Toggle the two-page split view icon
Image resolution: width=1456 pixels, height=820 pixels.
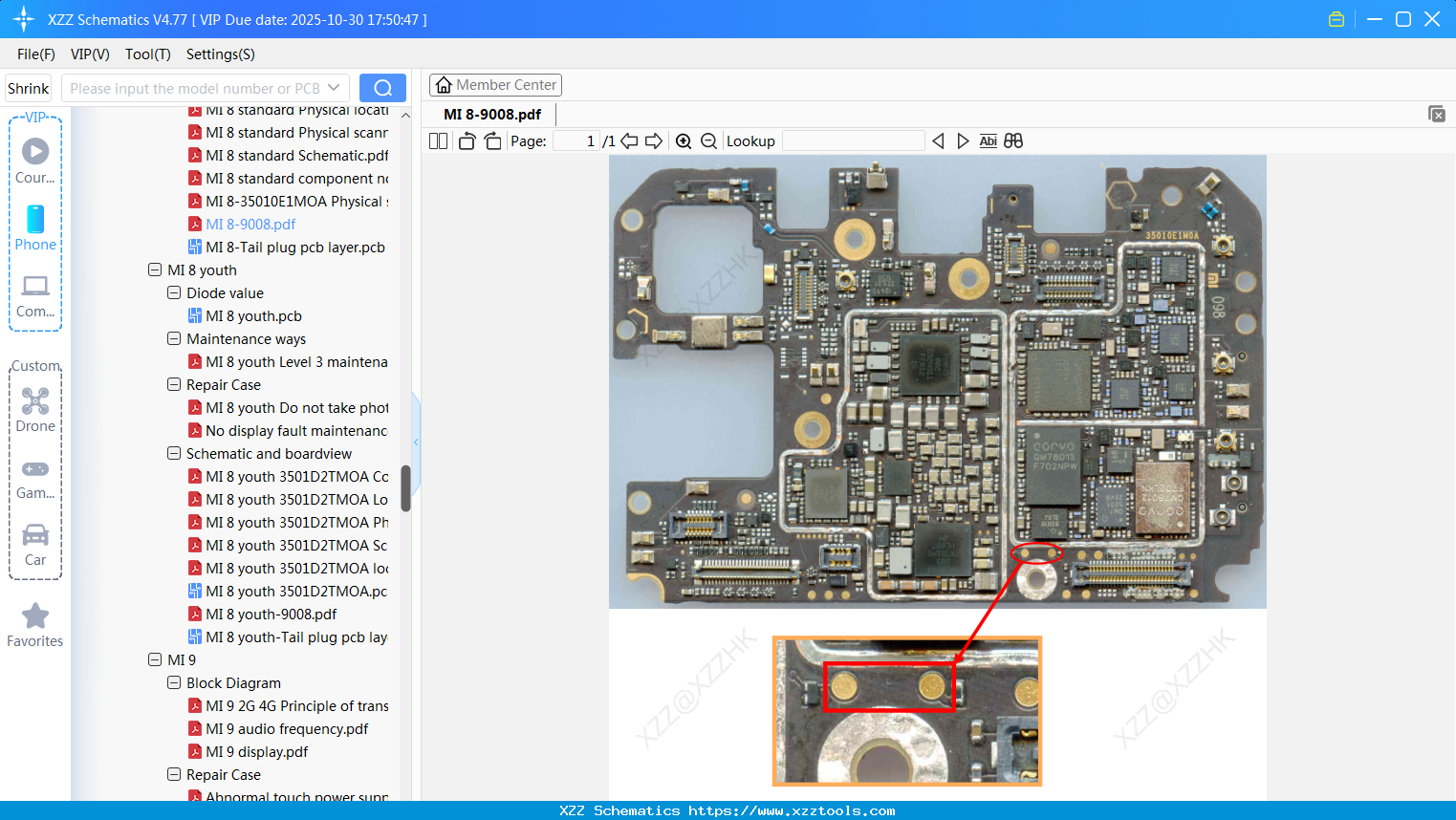pyautogui.click(x=438, y=140)
